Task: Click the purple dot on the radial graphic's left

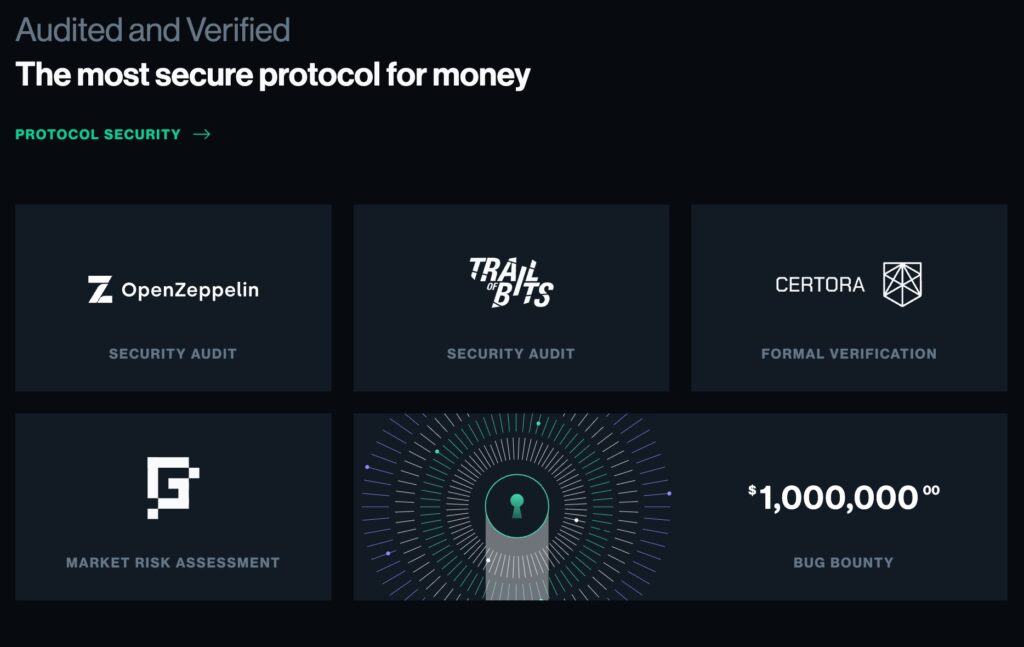Action: click(x=367, y=467)
